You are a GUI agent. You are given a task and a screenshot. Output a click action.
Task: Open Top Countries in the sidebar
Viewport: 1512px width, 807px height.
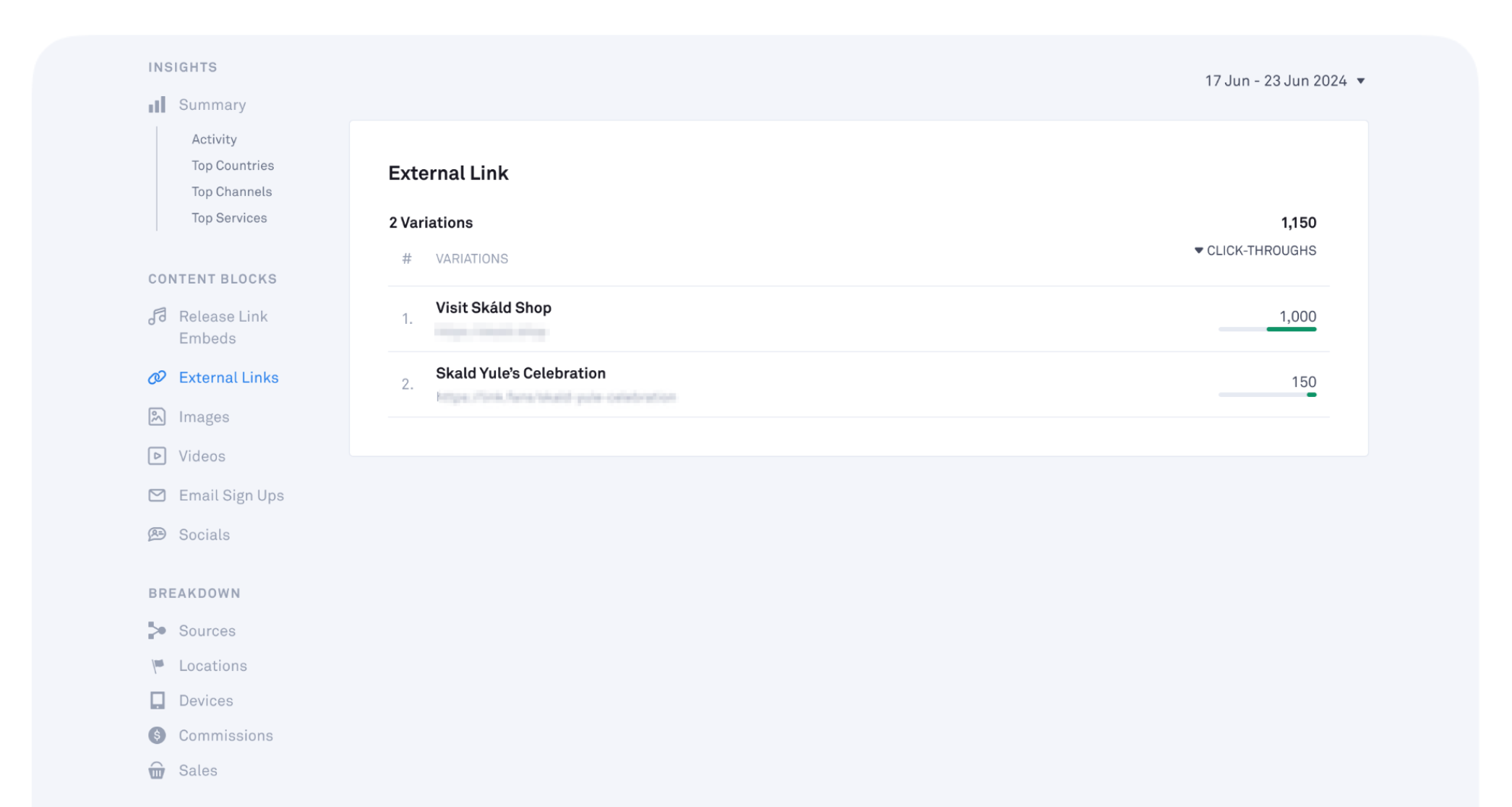click(233, 166)
